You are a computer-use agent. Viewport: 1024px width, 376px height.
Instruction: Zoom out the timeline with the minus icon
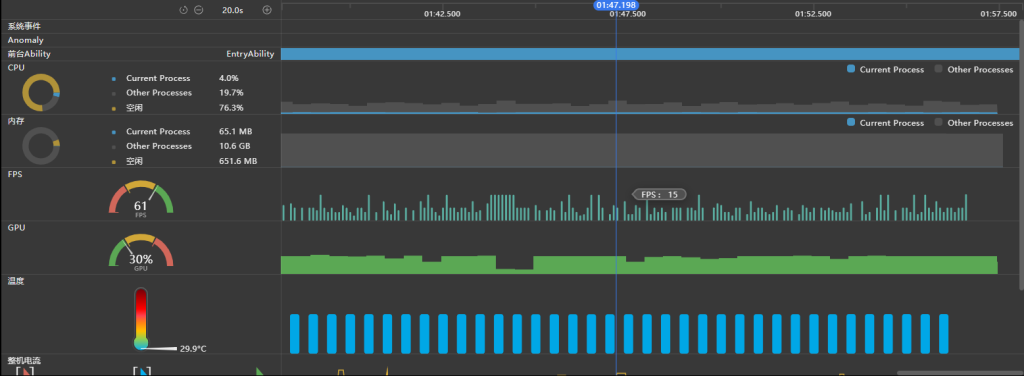pyautogui.click(x=199, y=10)
